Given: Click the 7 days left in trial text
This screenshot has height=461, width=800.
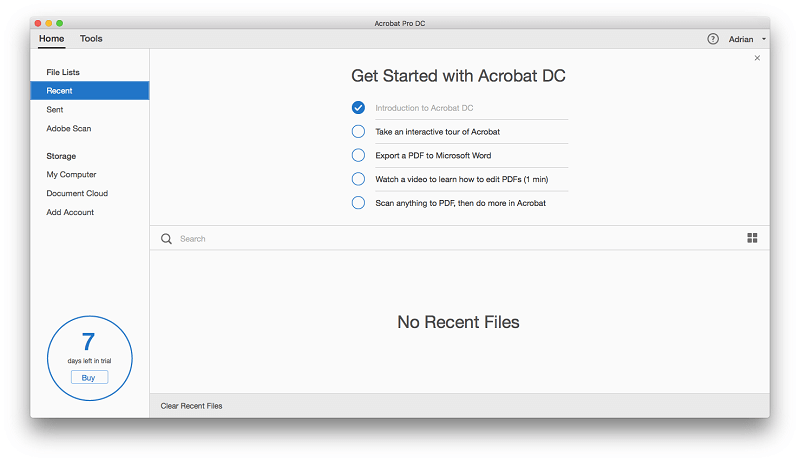Looking at the screenshot, I should pos(89,361).
